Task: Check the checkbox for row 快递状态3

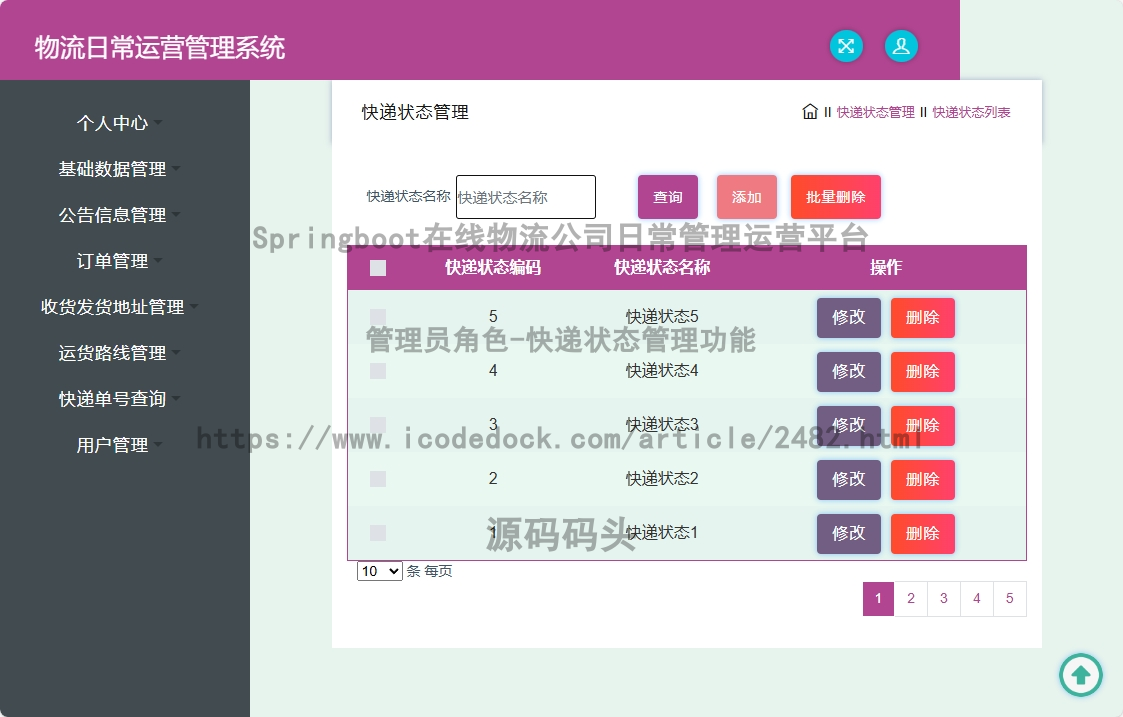Action: point(377,425)
